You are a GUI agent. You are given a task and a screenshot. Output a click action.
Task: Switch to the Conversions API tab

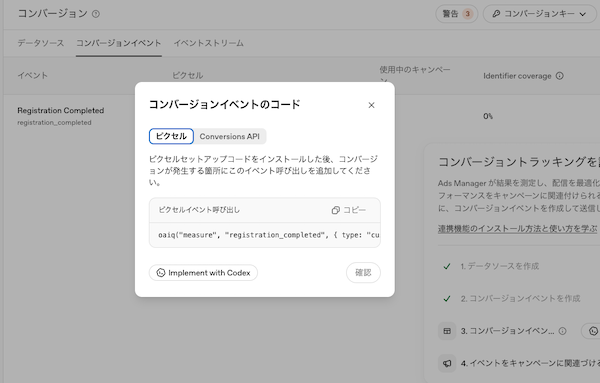230,136
